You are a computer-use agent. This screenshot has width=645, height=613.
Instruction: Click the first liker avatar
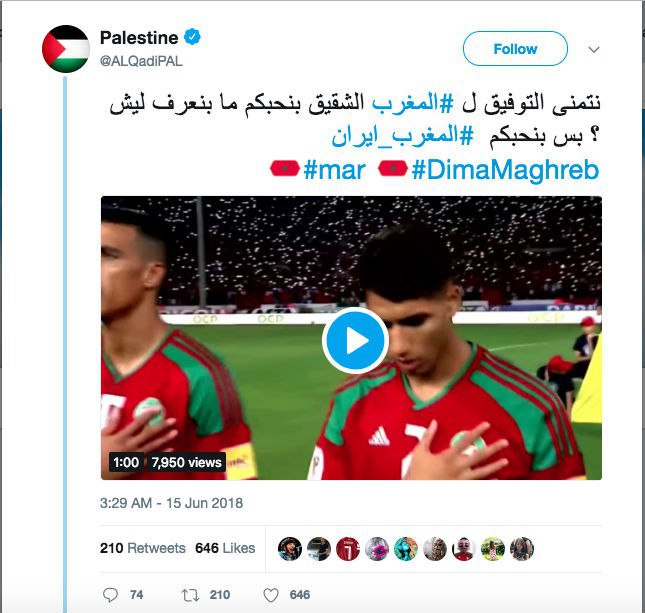pyautogui.click(x=290, y=548)
